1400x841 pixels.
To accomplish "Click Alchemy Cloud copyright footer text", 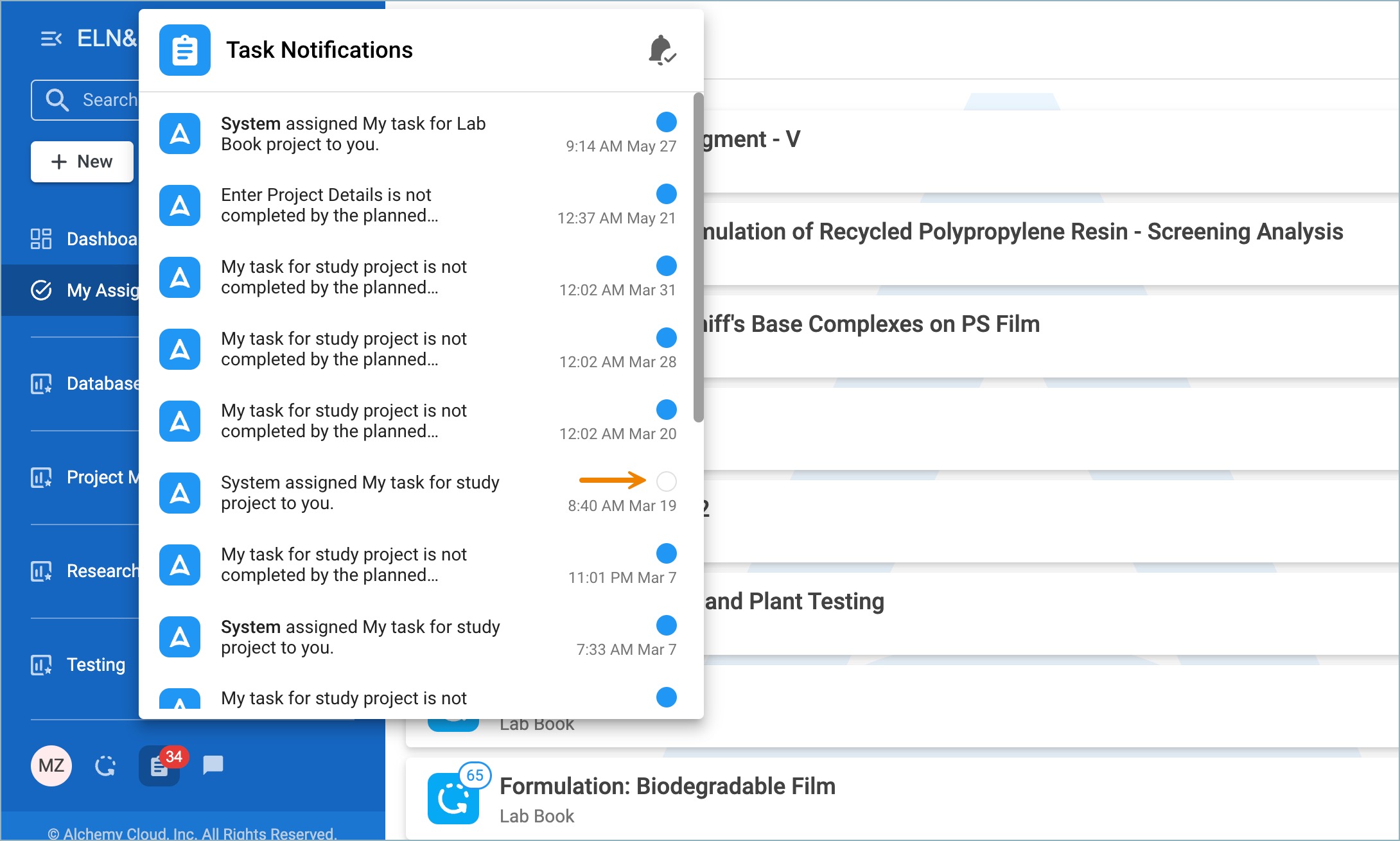I will point(192,833).
